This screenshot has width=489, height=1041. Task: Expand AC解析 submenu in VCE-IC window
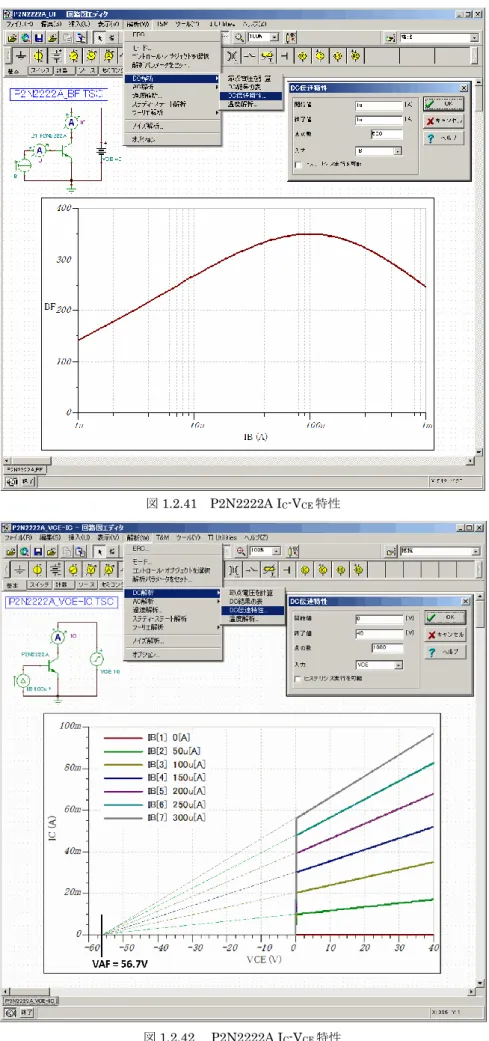coord(173,601)
